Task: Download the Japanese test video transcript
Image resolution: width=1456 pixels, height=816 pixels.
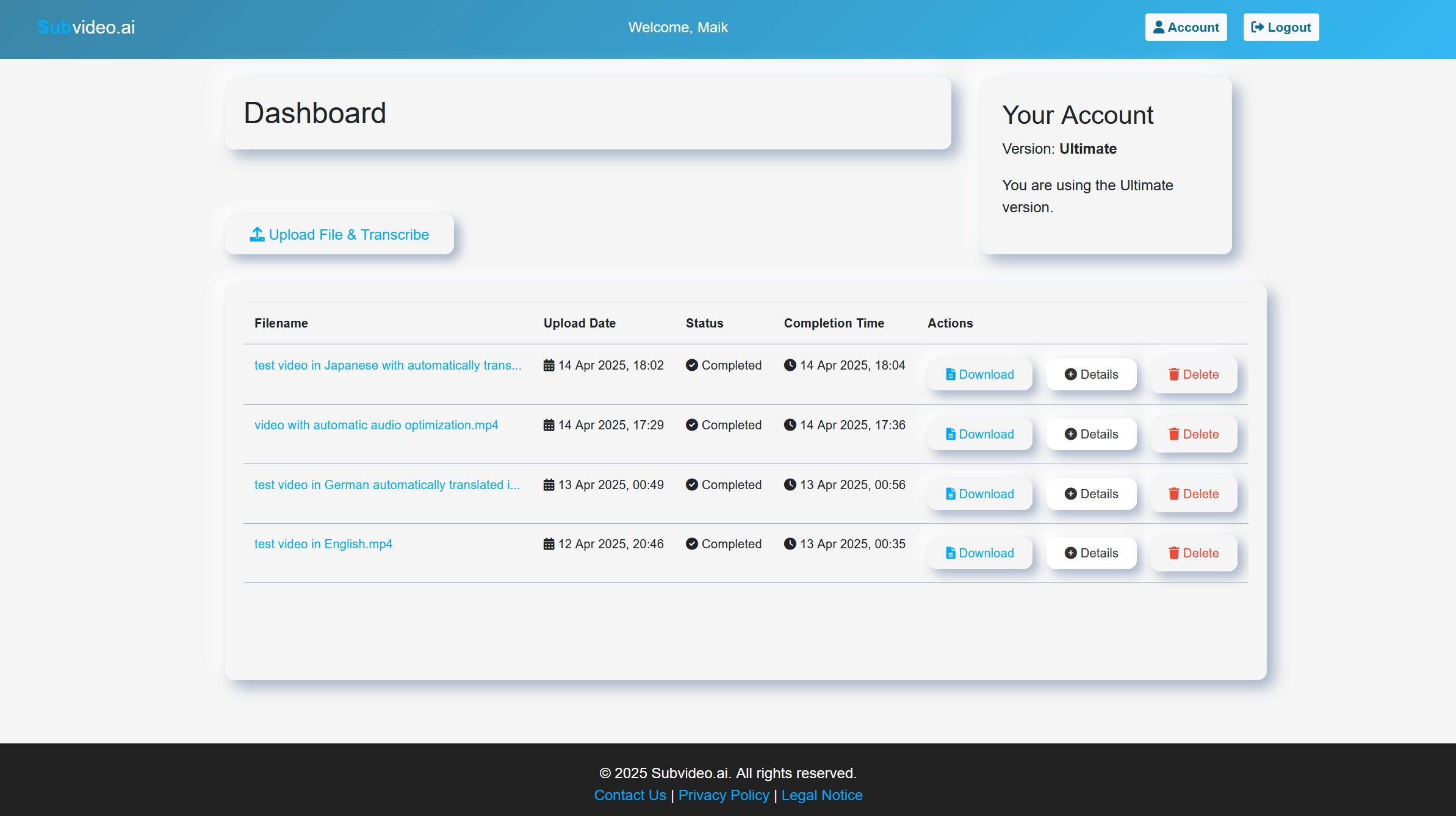Action: coord(979,374)
